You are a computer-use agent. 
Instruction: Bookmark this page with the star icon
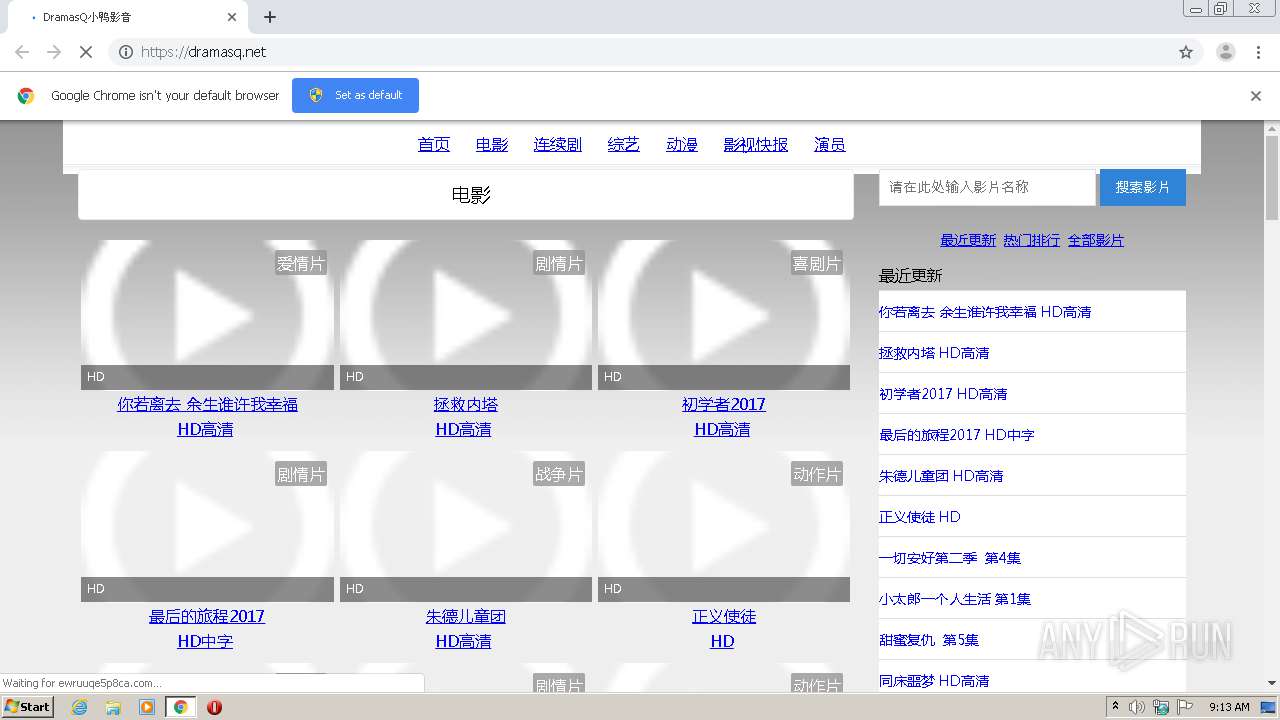(1186, 52)
